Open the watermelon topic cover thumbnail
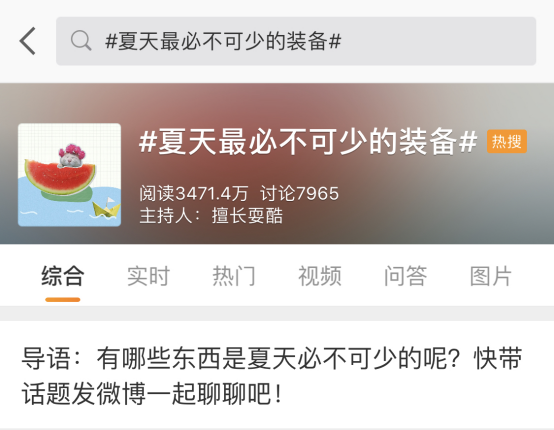 coord(70,175)
